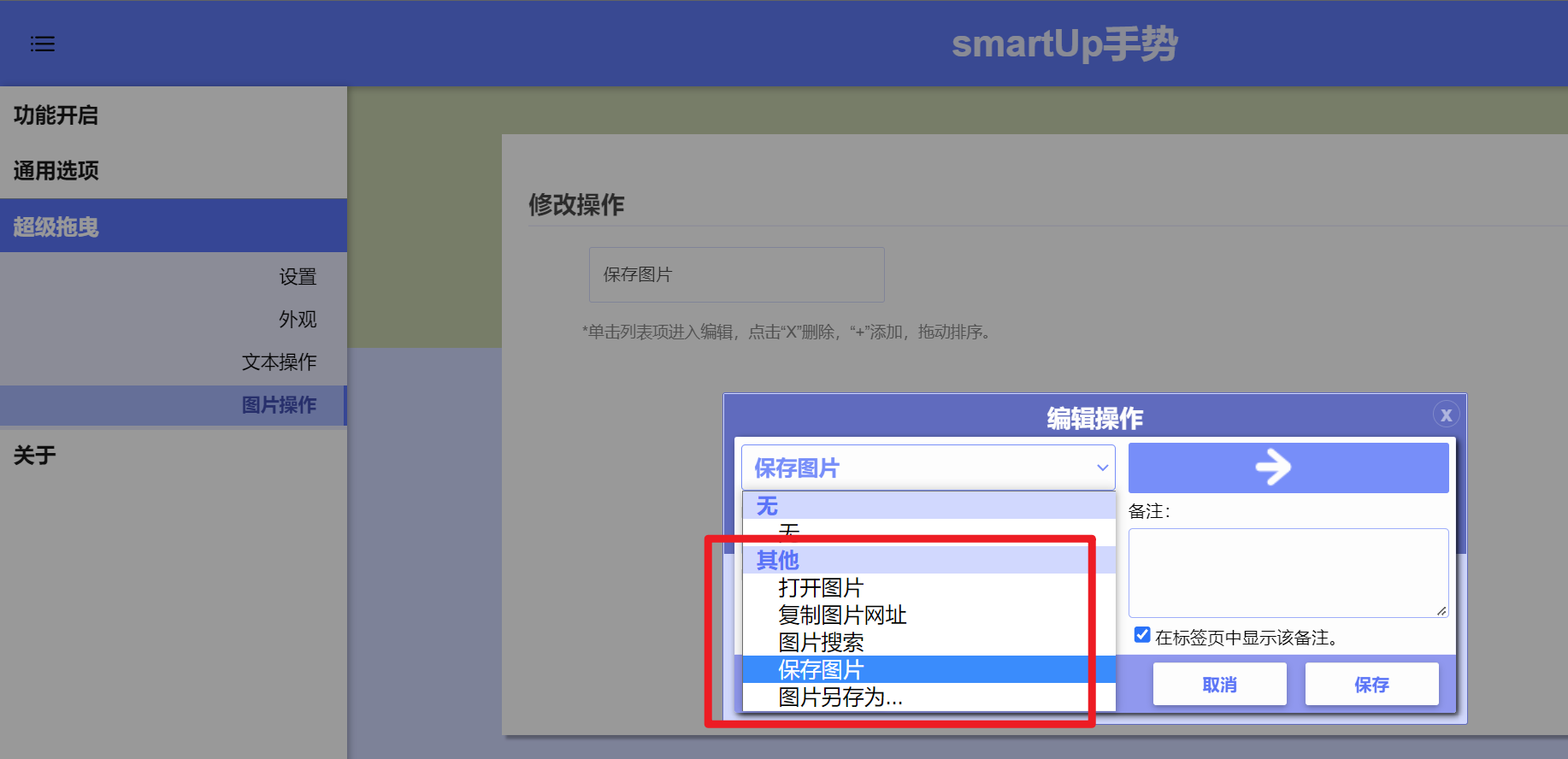Pick 图片搜索 in the list
The height and width of the screenshot is (759, 1568).
pyautogui.click(x=929, y=642)
